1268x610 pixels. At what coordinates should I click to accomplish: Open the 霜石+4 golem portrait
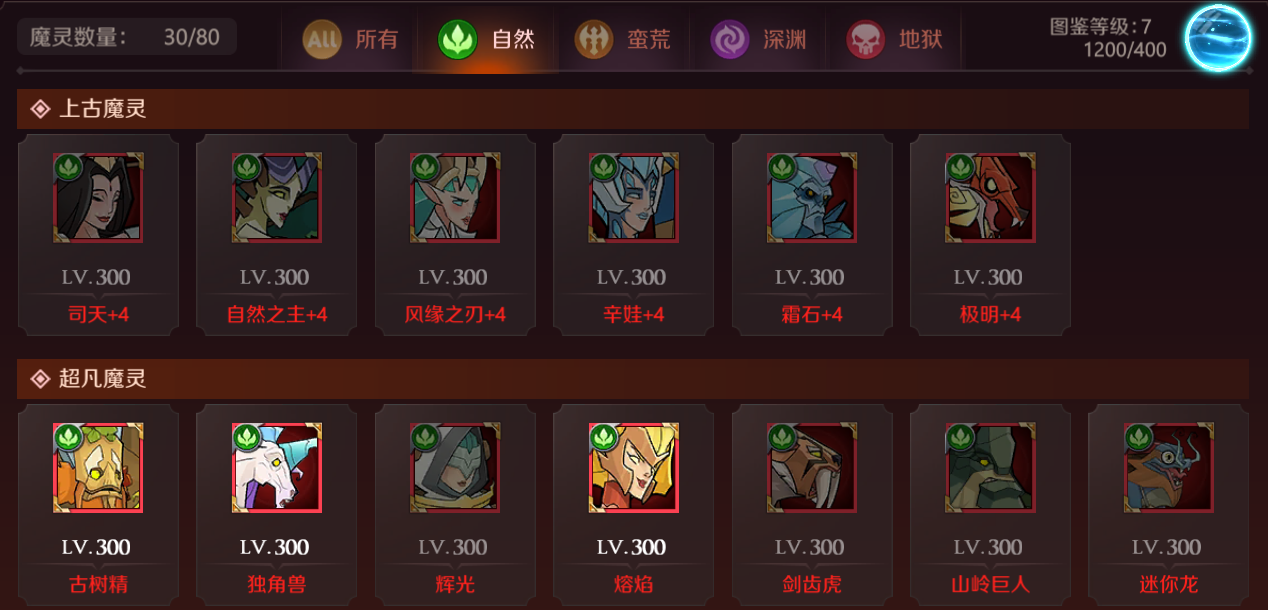pos(812,197)
